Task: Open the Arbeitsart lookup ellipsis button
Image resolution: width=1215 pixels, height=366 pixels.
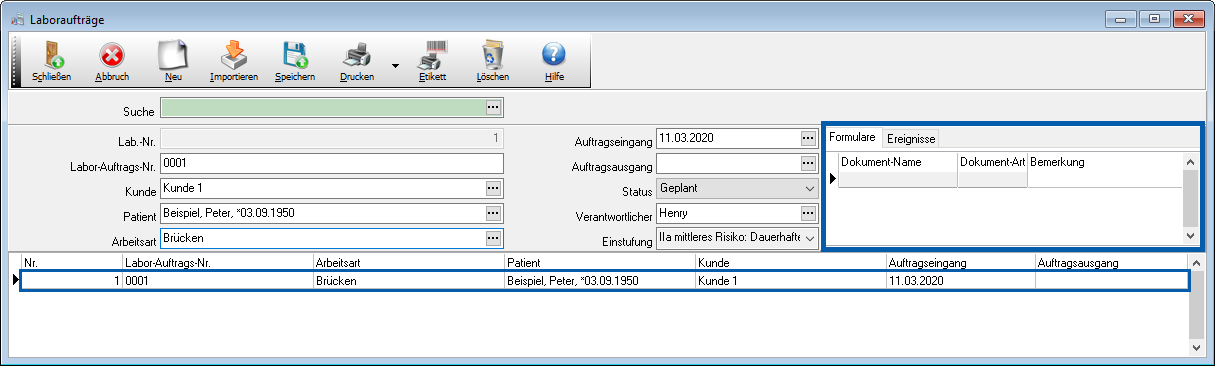Action: (494, 238)
